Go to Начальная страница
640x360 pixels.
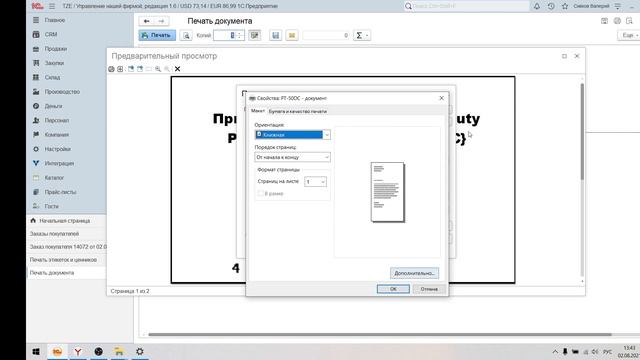(64, 221)
